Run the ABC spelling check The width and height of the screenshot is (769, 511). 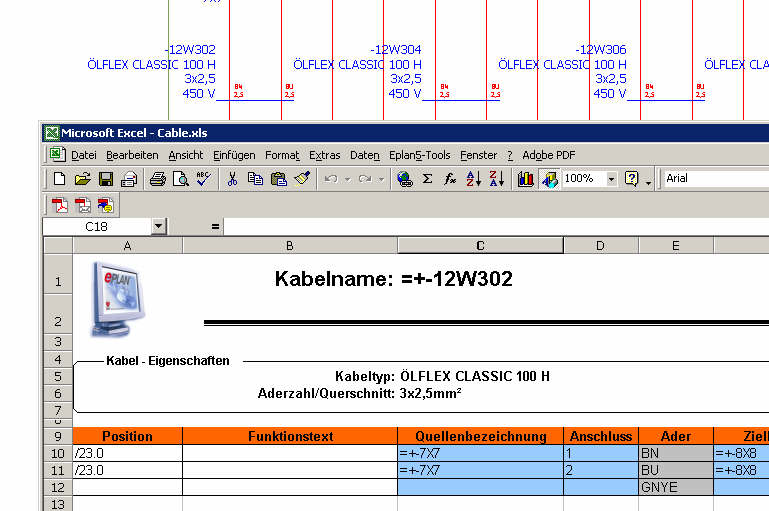(x=203, y=179)
